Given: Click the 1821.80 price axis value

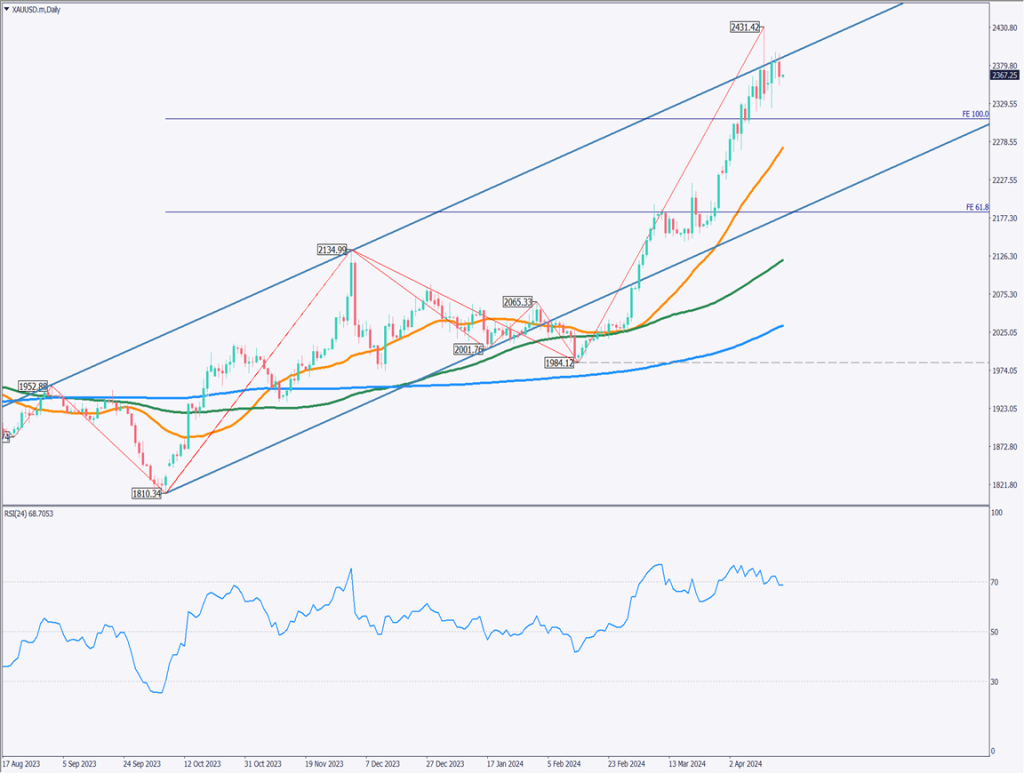Looking at the screenshot, I should 1004,485.
